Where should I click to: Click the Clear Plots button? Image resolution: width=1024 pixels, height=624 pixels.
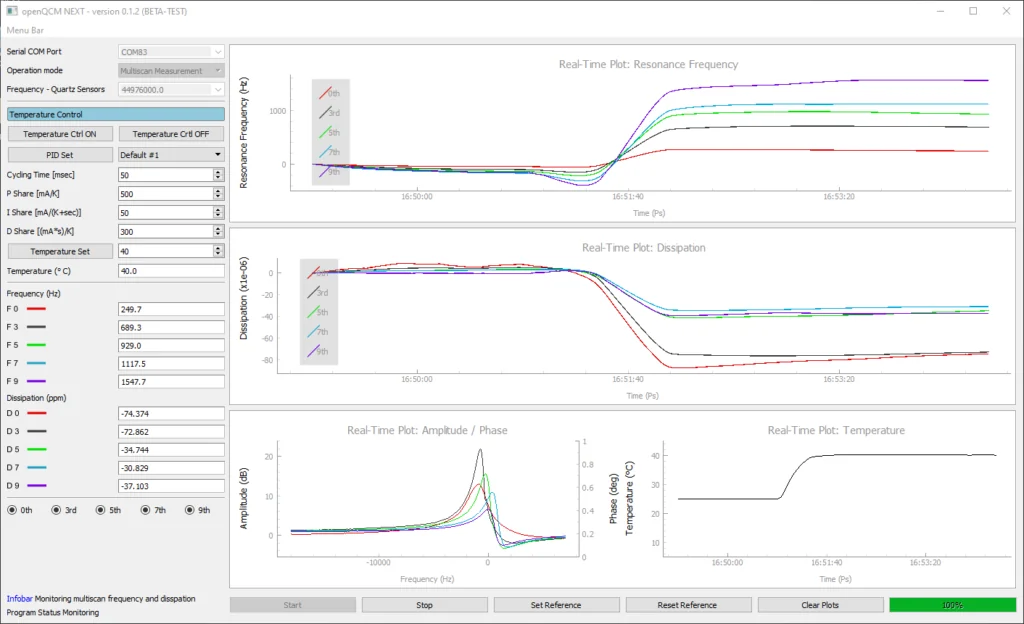(820, 605)
